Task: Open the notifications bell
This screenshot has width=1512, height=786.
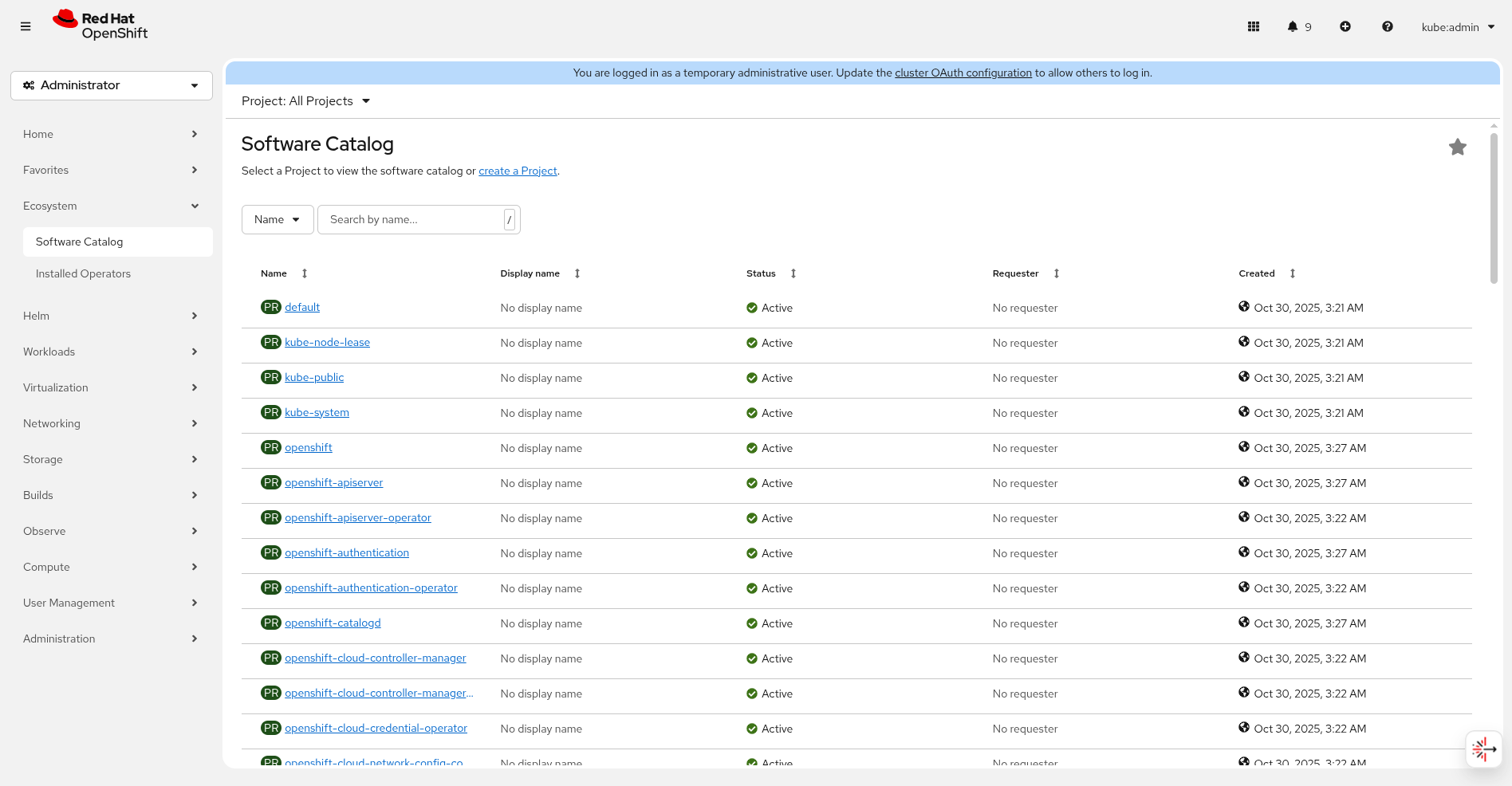Action: (1293, 26)
